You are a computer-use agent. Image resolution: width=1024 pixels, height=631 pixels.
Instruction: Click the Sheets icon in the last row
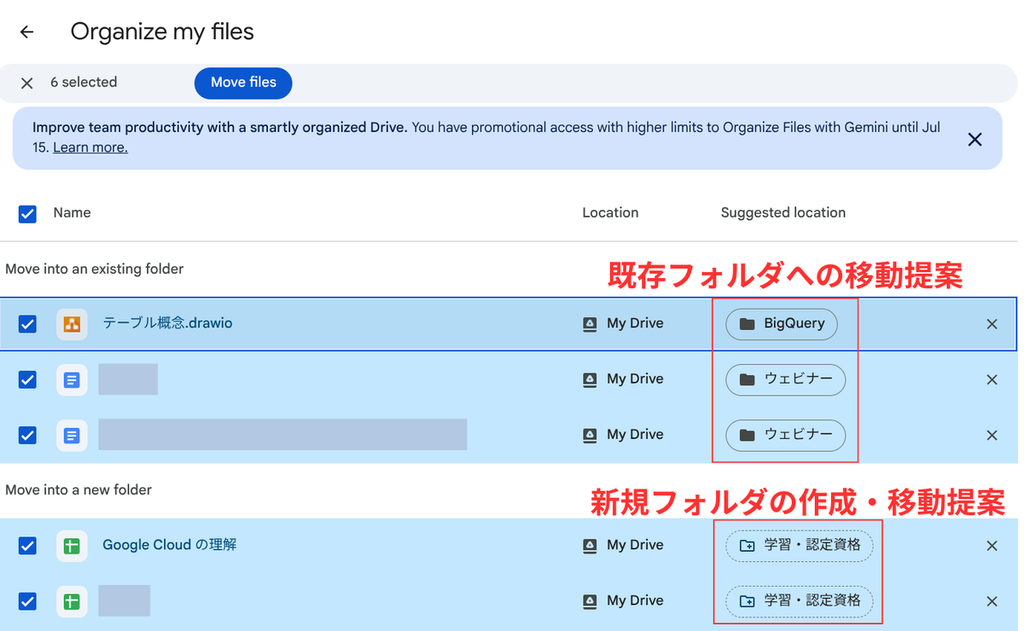click(x=72, y=601)
